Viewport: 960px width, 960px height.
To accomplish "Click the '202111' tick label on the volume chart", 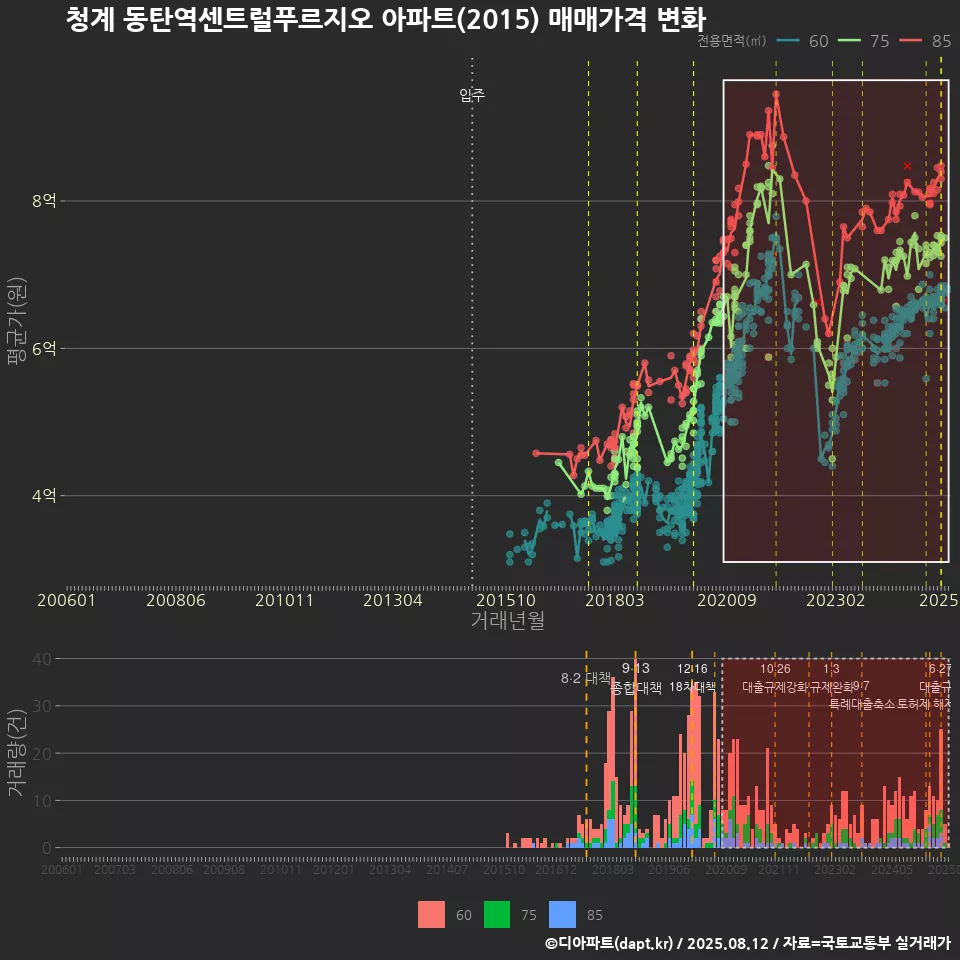I will [x=779, y=869].
